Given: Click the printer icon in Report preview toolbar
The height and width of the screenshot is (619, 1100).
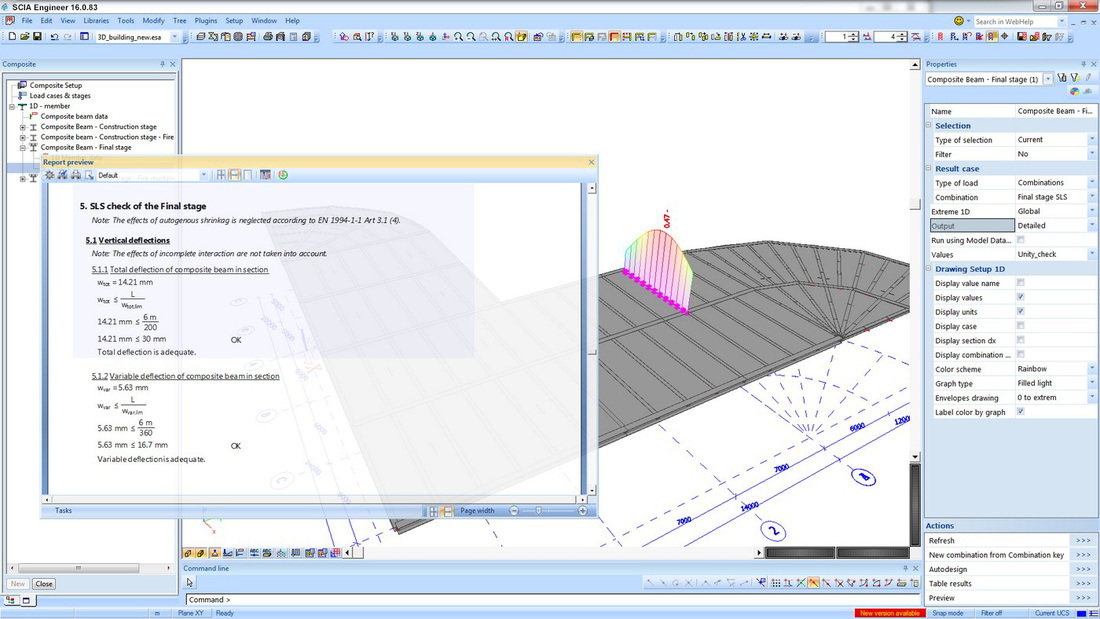Looking at the screenshot, I should click(76, 175).
